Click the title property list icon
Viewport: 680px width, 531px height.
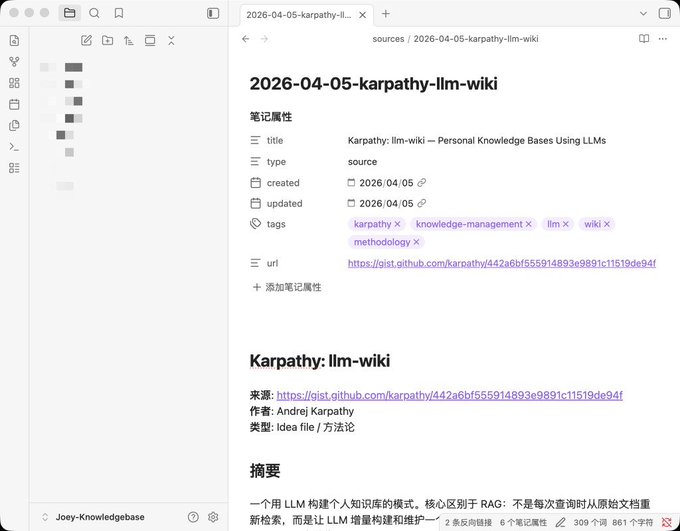255,140
